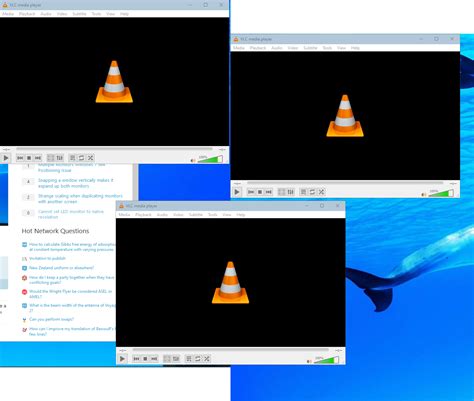Image resolution: width=474 pixels, height=401 pixels.
Task: Play media in the top-left VLC window
Action: (x=6, y=158)
